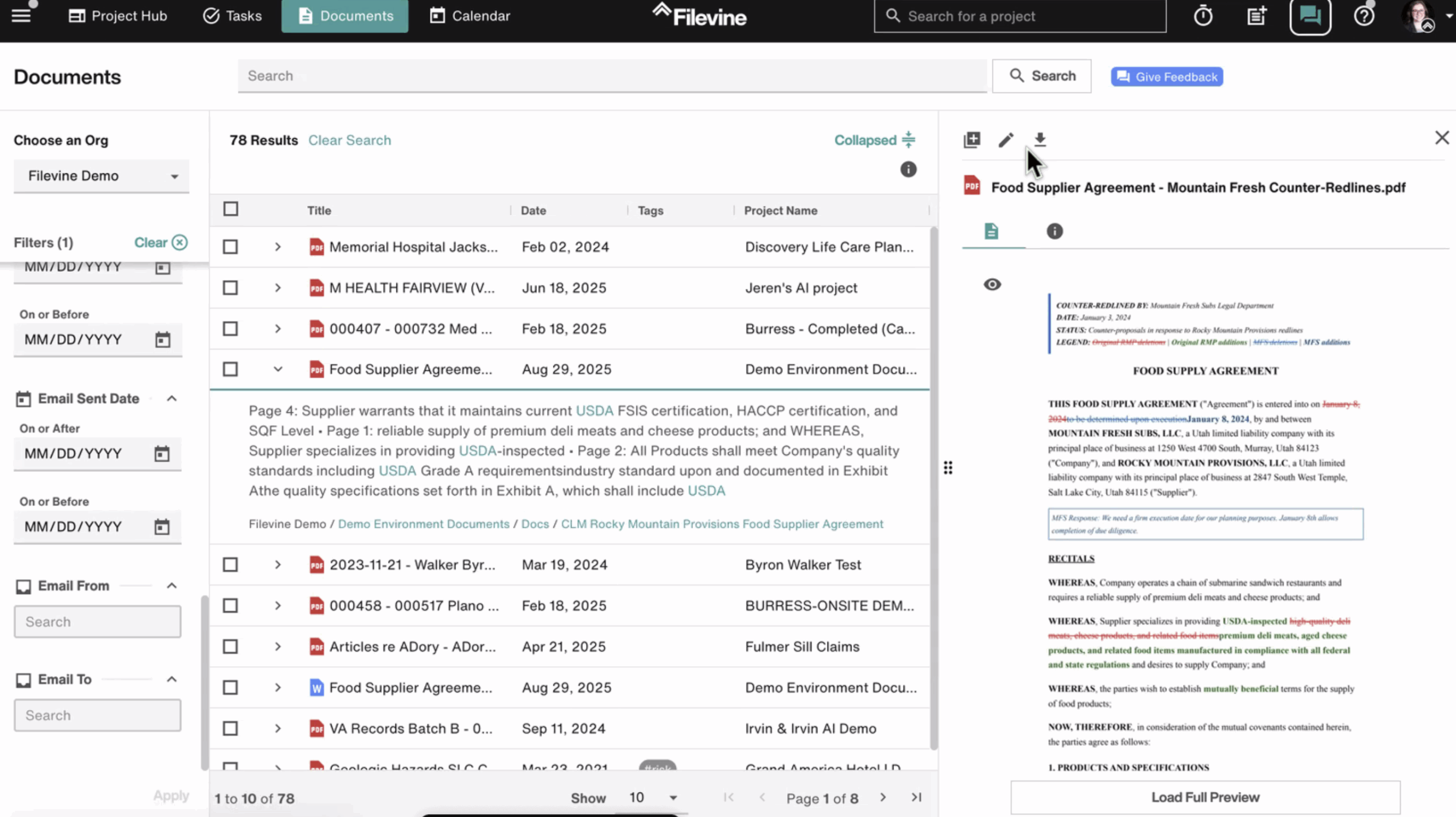1456x817 pixels.
Task: Collapse the expanded Food Supplier Agreement PDF row
Action: [x=278, y=370]
